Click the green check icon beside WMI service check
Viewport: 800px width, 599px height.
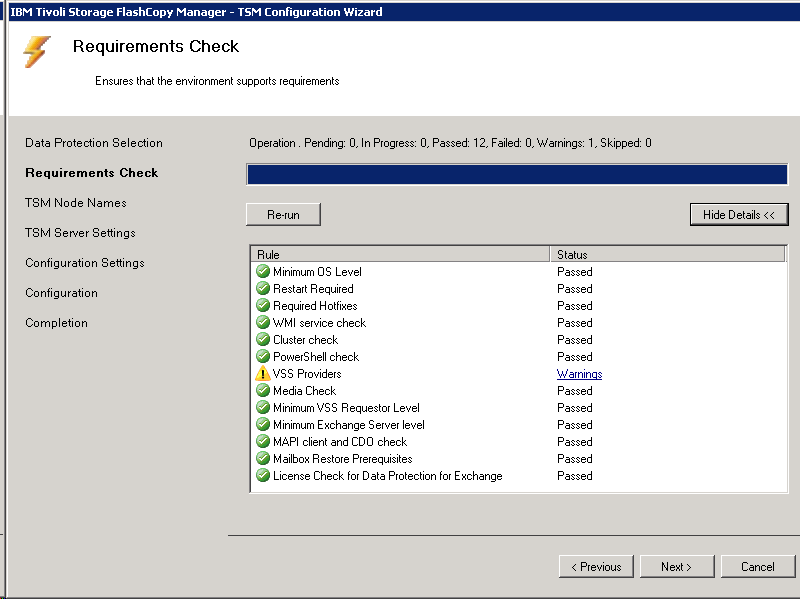(263, 323)
